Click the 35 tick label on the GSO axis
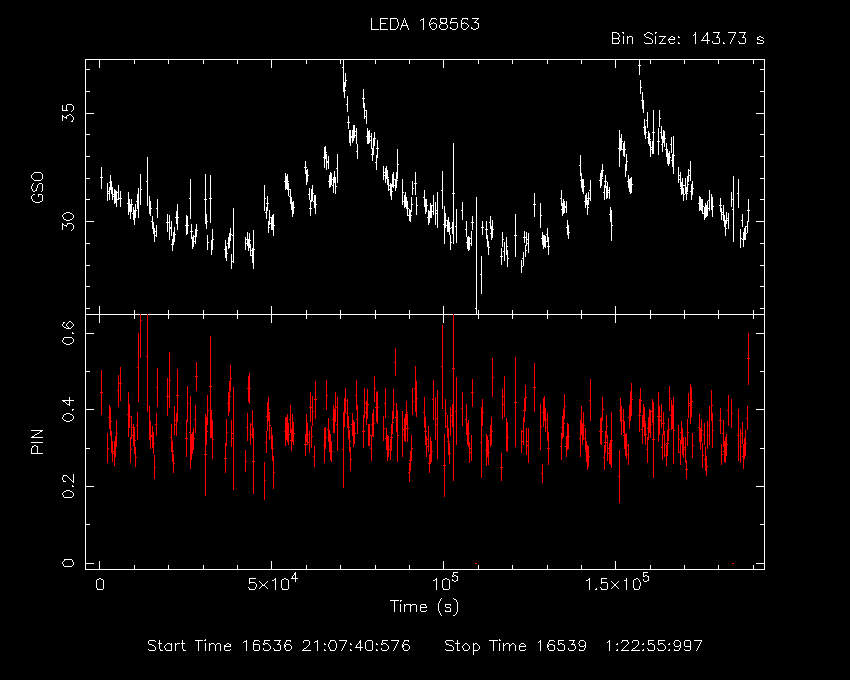850x680 pixels. tap(68, 113)
